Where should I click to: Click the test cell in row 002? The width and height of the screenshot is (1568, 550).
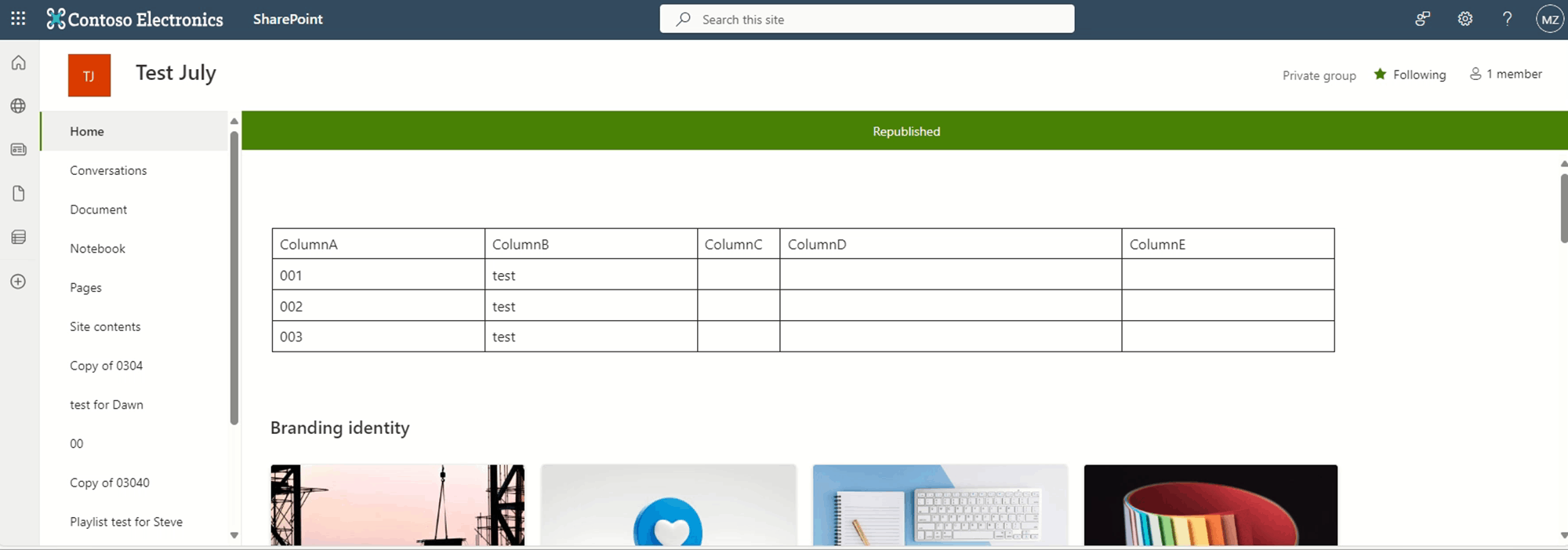(x=591, y=305)
